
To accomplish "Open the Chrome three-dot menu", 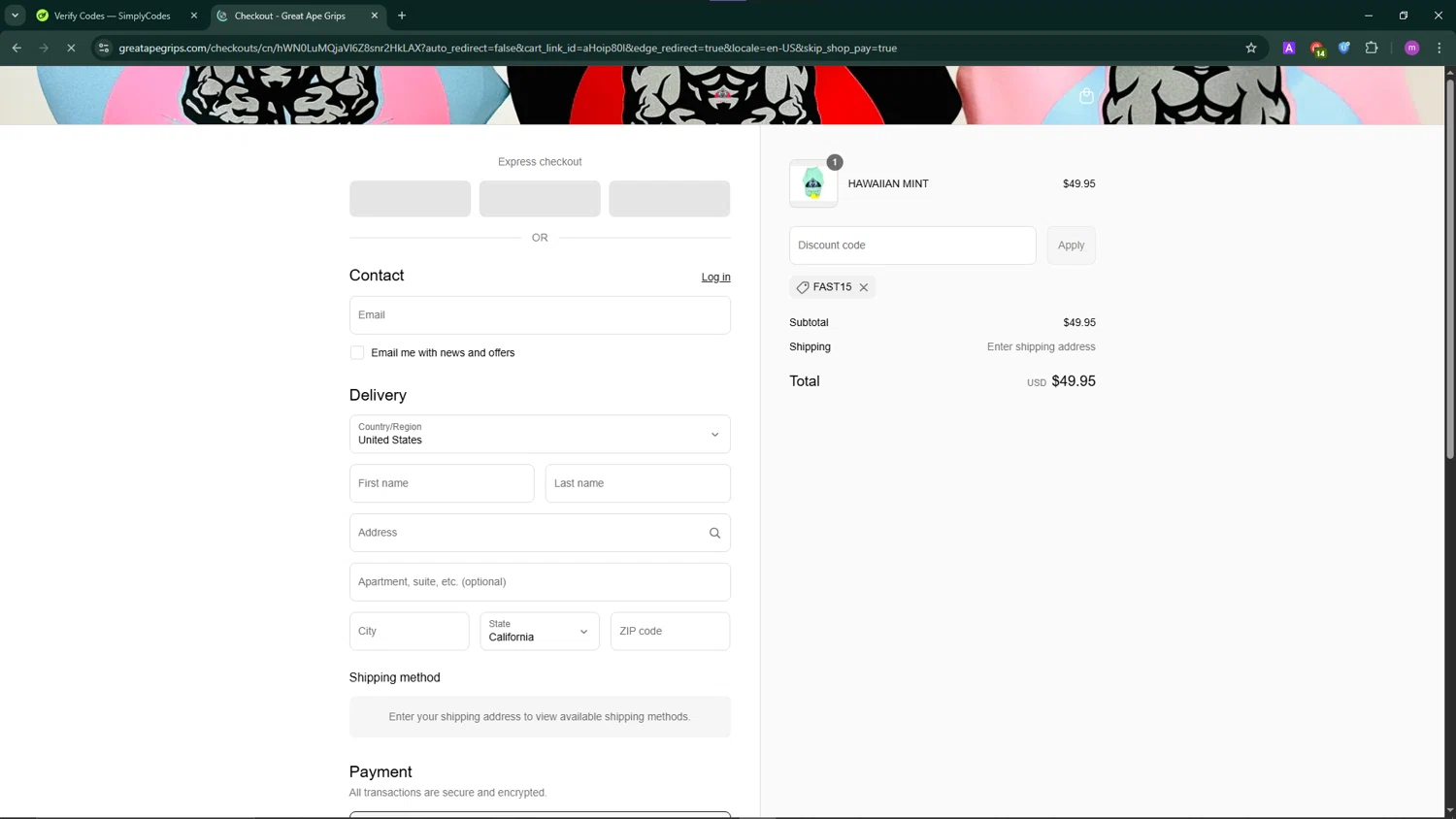I will tap(1439, 48).
